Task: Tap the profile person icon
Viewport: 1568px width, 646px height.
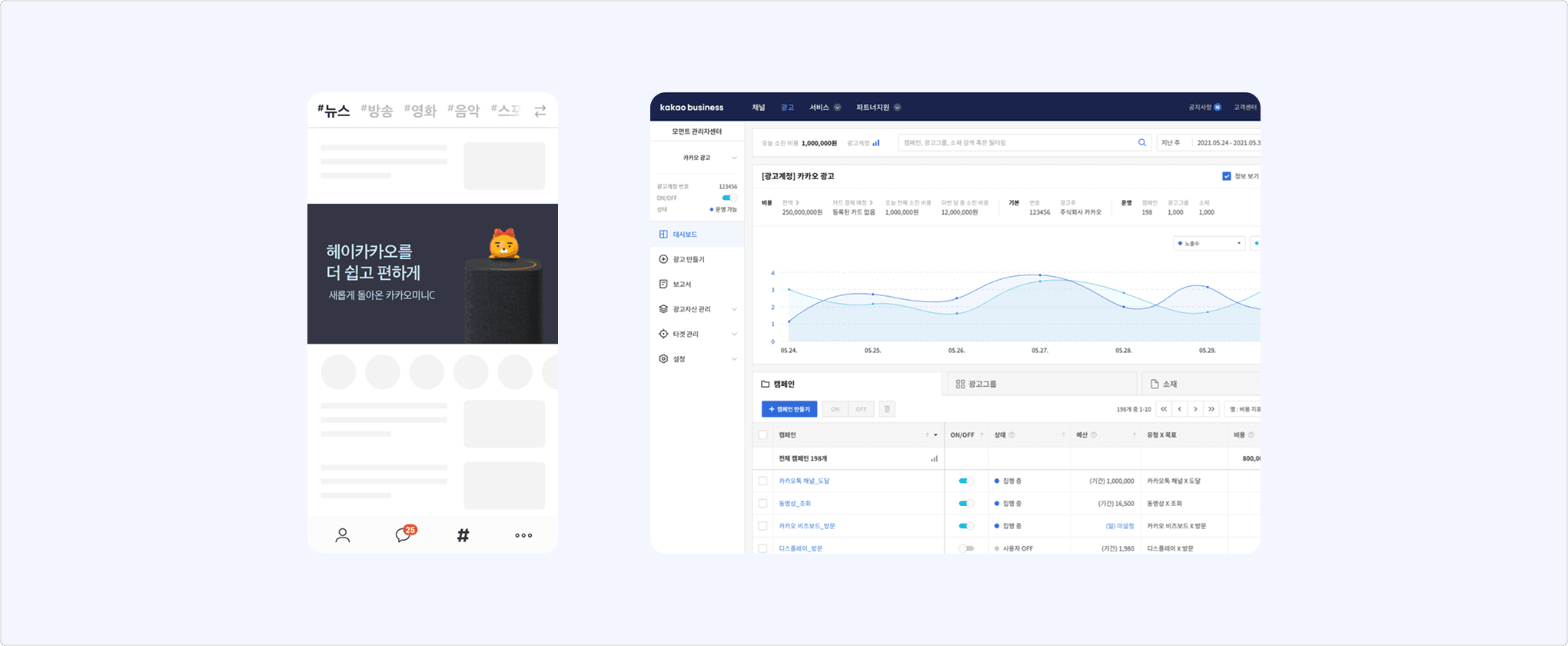Action: pyautogui.click(x=343, y=535)
